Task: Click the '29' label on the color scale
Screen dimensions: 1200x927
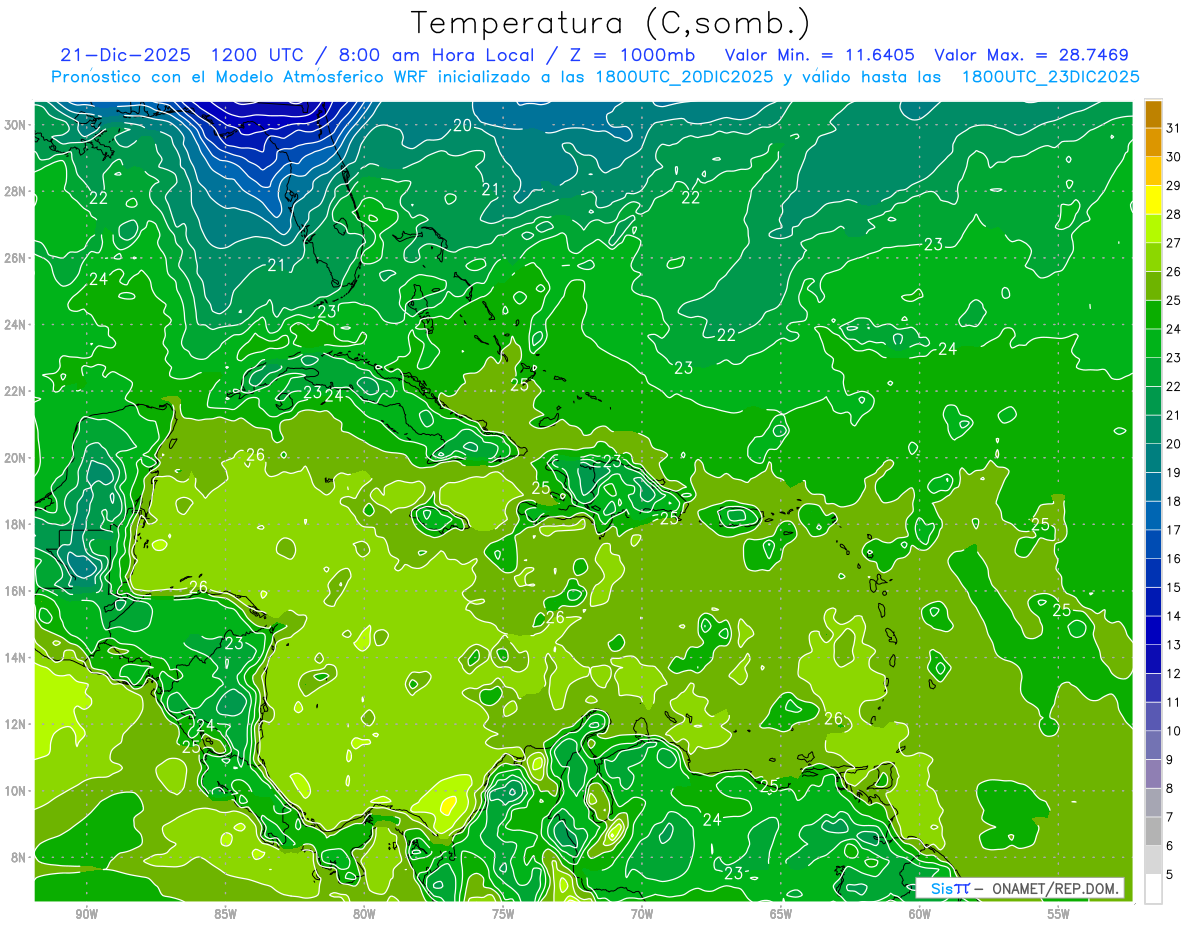Action: [1174, 186]
